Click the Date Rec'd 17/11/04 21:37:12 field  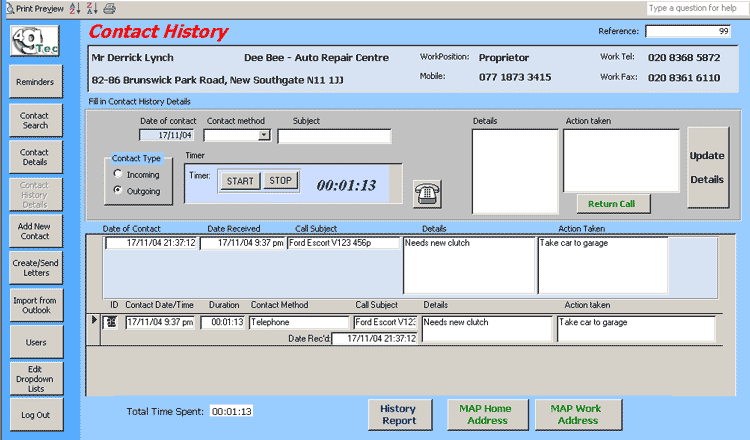(x=375, y=339)
